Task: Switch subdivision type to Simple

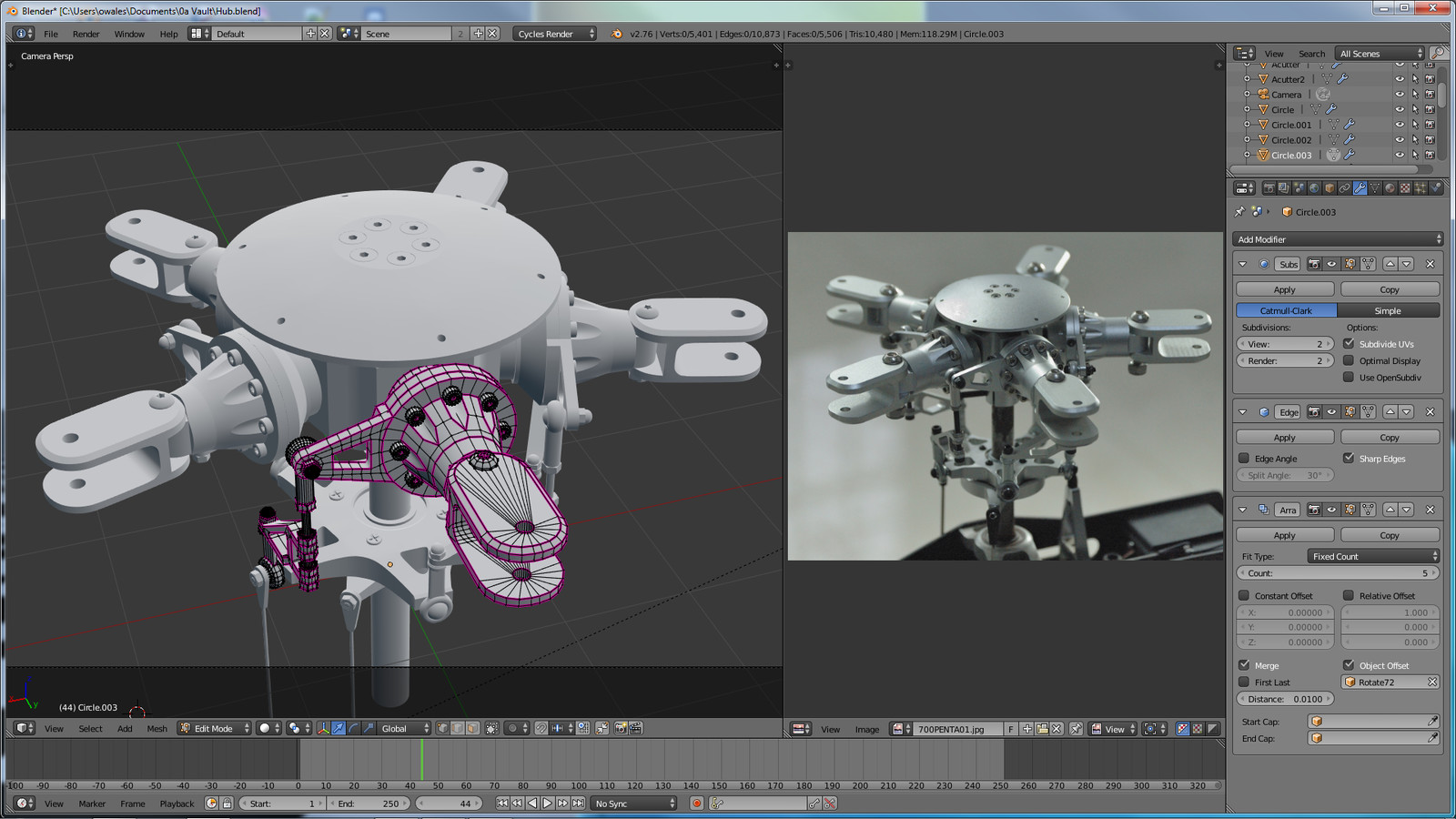Action: [1388, 310]
